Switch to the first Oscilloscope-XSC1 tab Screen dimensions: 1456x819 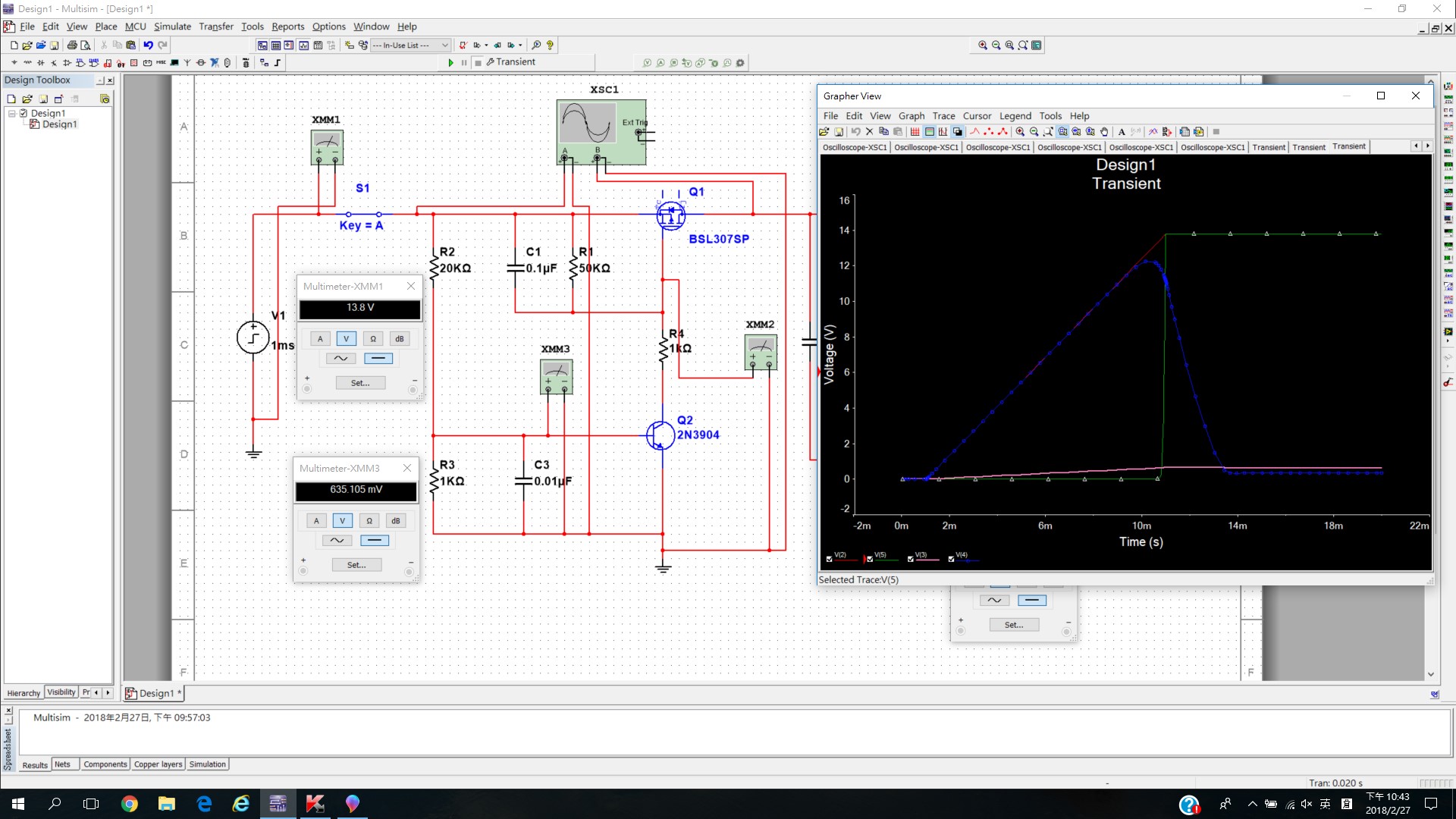pyautogui.click(x=855, y=147)
